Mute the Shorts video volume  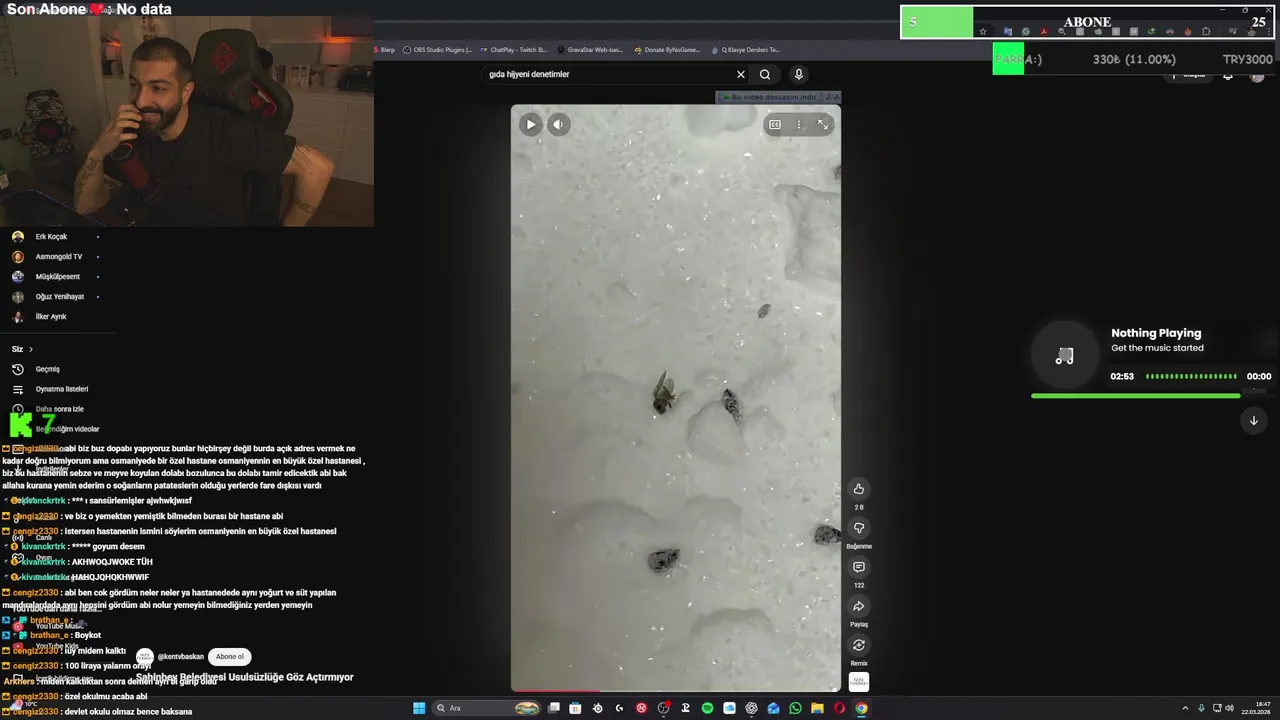coord(558,124)
